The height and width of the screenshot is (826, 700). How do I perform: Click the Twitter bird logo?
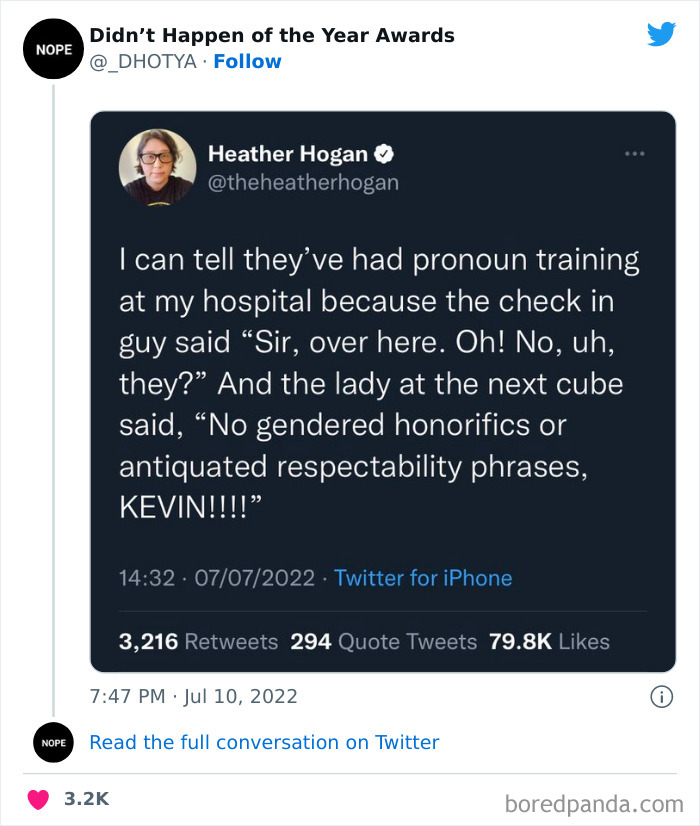(662, 34)
